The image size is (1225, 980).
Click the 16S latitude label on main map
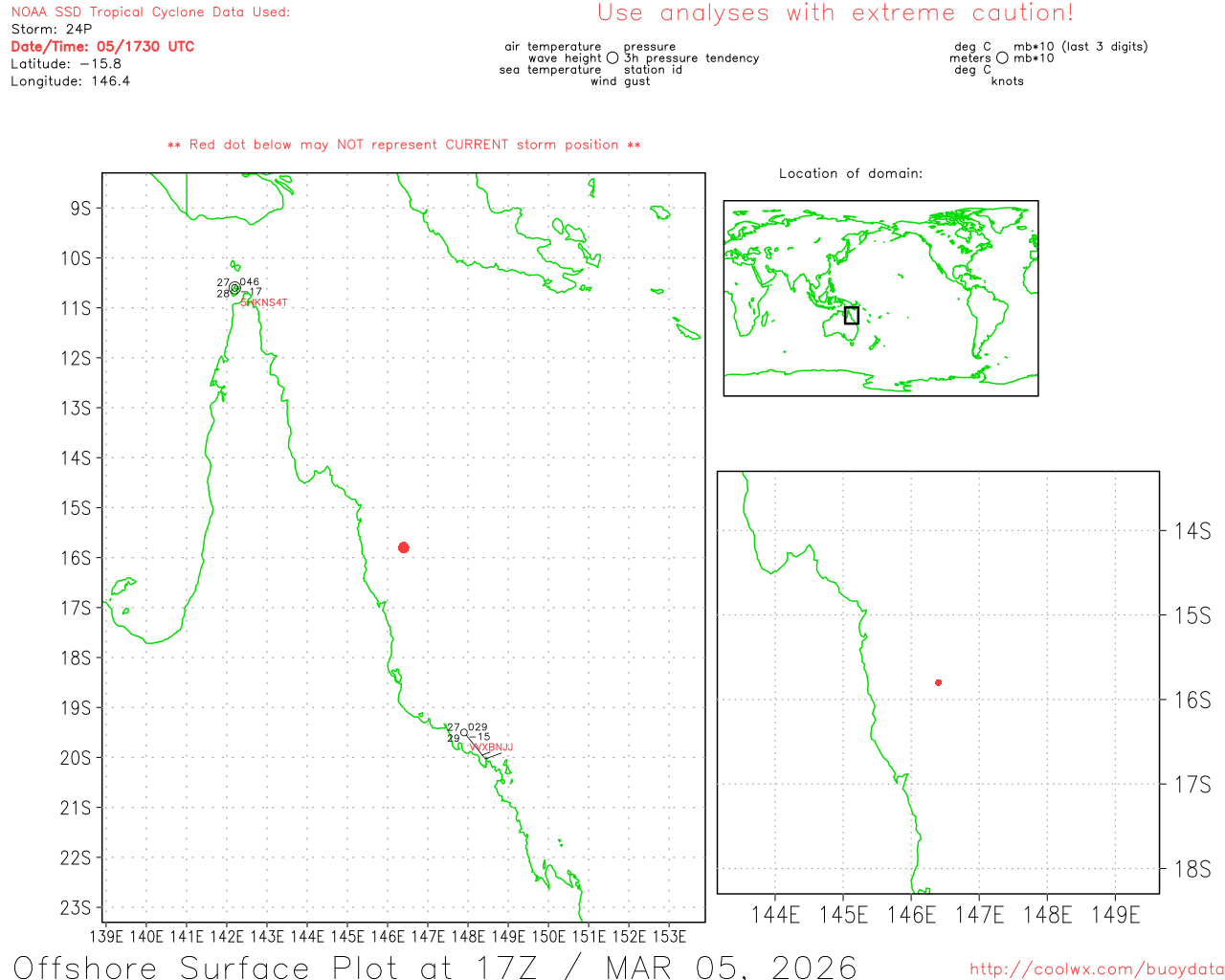pyautogui.click(x=76, y=558)
